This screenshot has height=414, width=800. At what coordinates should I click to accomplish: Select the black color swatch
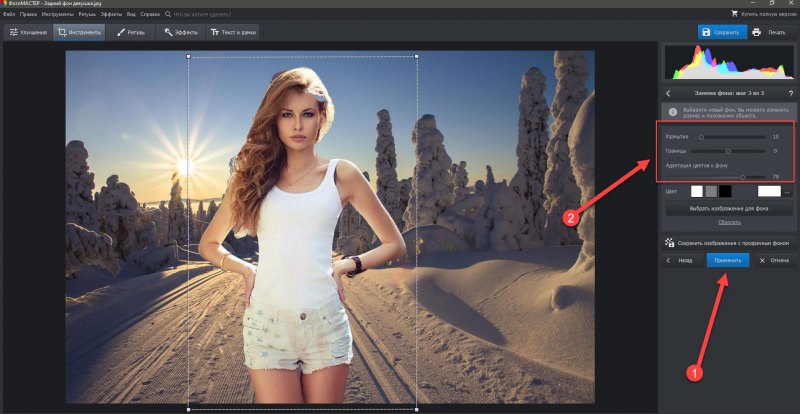(725, 191)
